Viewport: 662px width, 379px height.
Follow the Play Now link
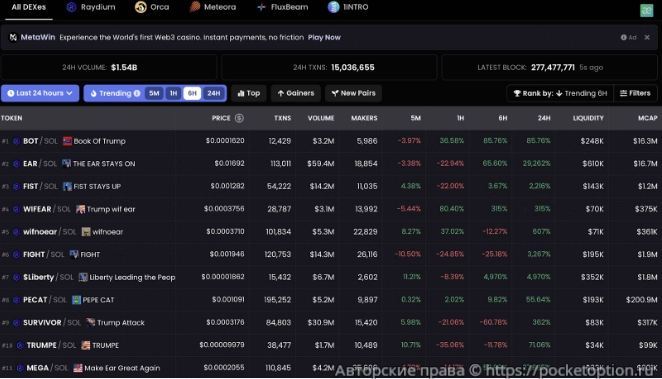(x=324, y=38)
